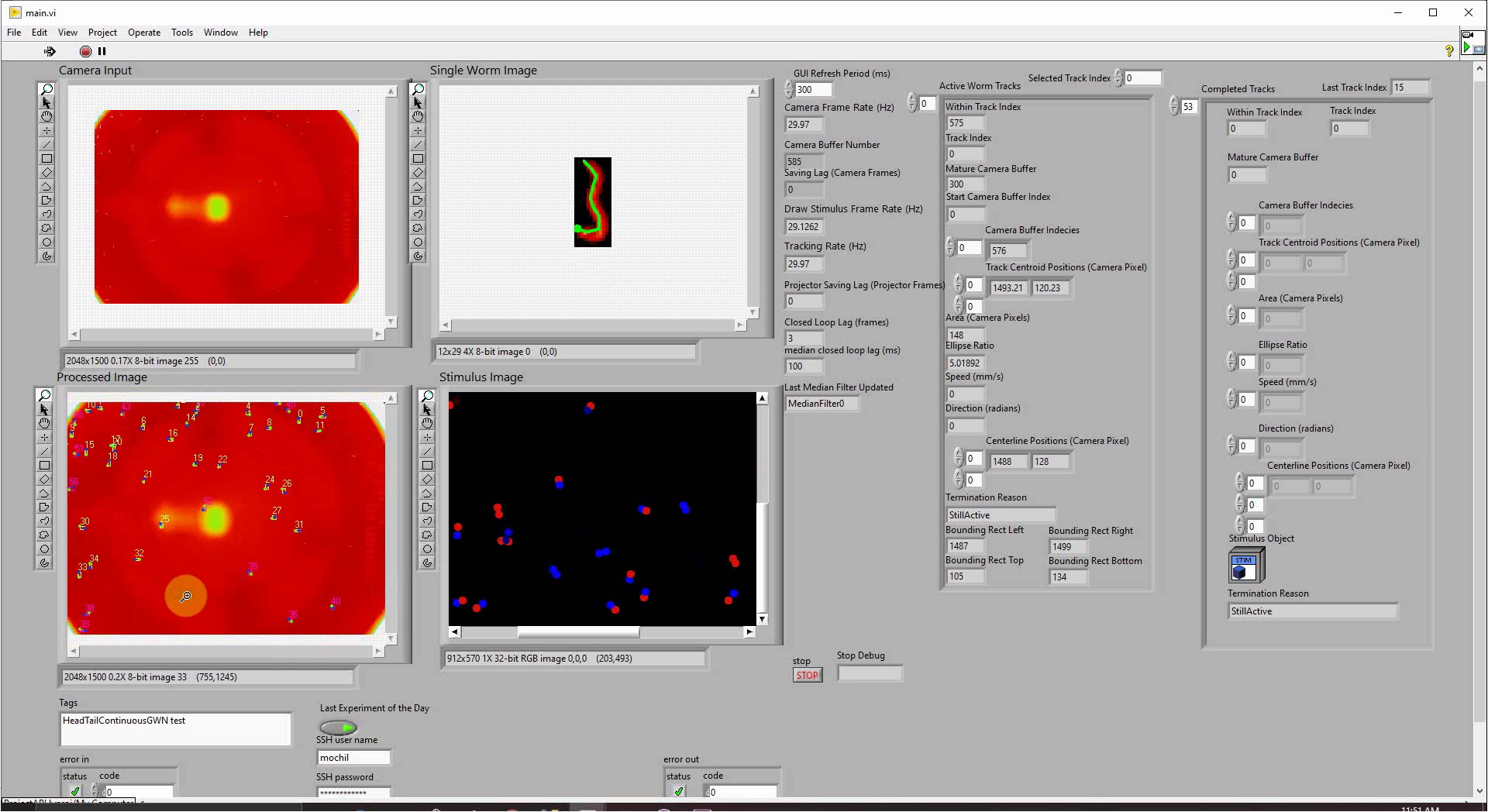Image resolution: width=1488 pixels, height=812 pixels.
Task: Click inside the Tags text field
Action: (x=175, y=729)
